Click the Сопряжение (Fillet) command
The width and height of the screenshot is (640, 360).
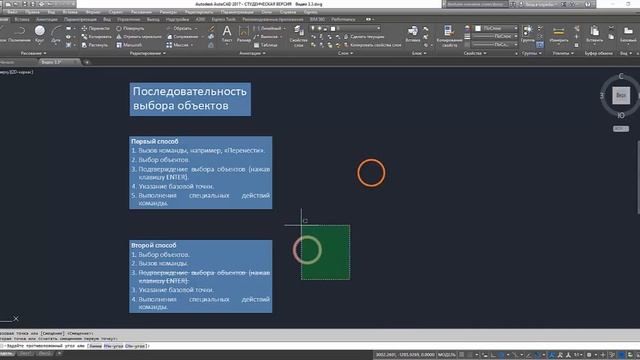pos(182,37)
